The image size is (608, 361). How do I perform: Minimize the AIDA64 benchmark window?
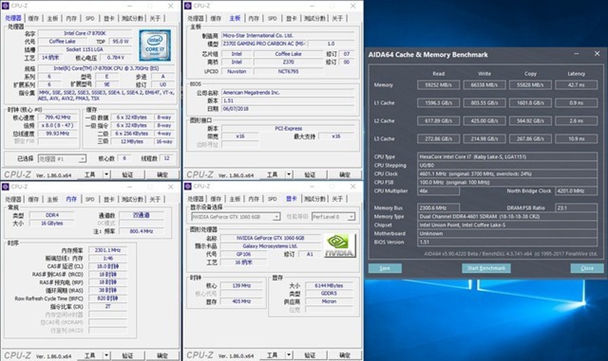tap(577, 54)
